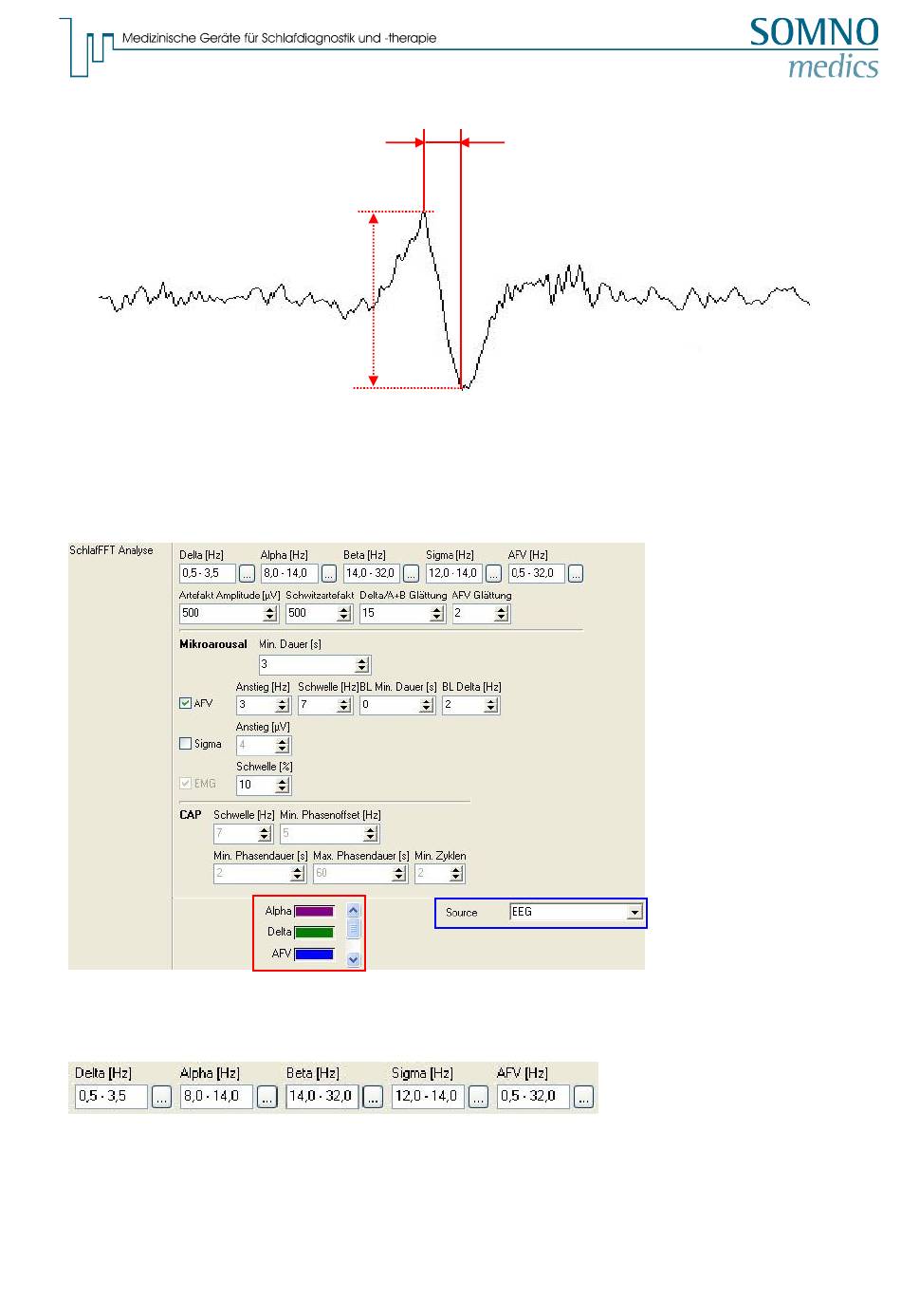The width and height of the screenshot is (901, 1316).
Task: Click Min. Phasendauer [s] spinner arrows
Action: click(x=299, y=874)
